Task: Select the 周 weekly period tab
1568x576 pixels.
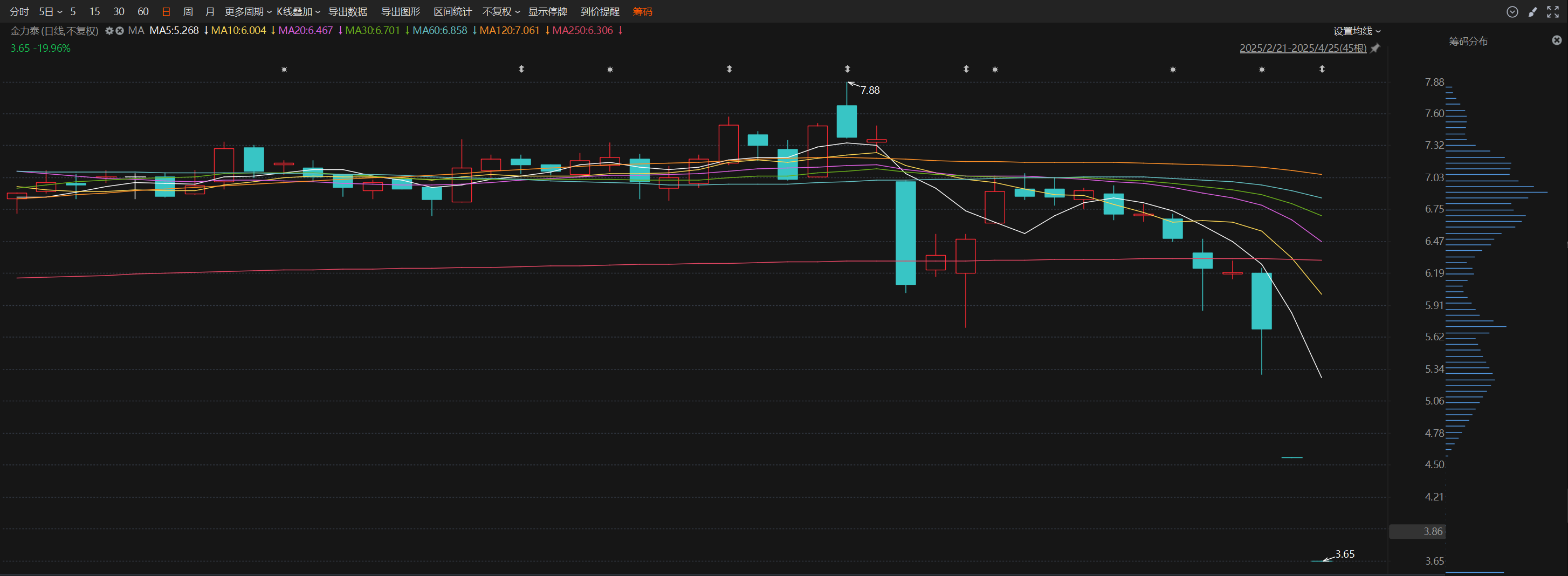Action: pyautogui.click(x=188, y=11)
